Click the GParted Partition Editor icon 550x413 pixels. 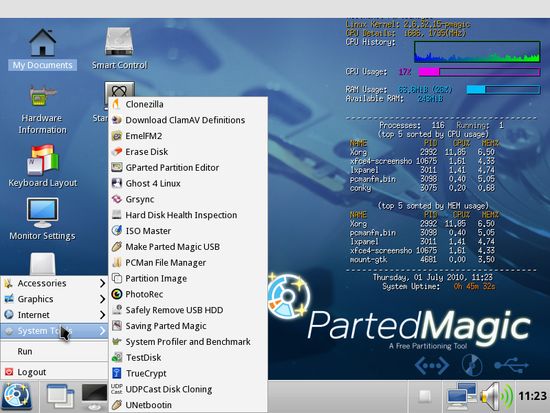[x=116, y=167]
